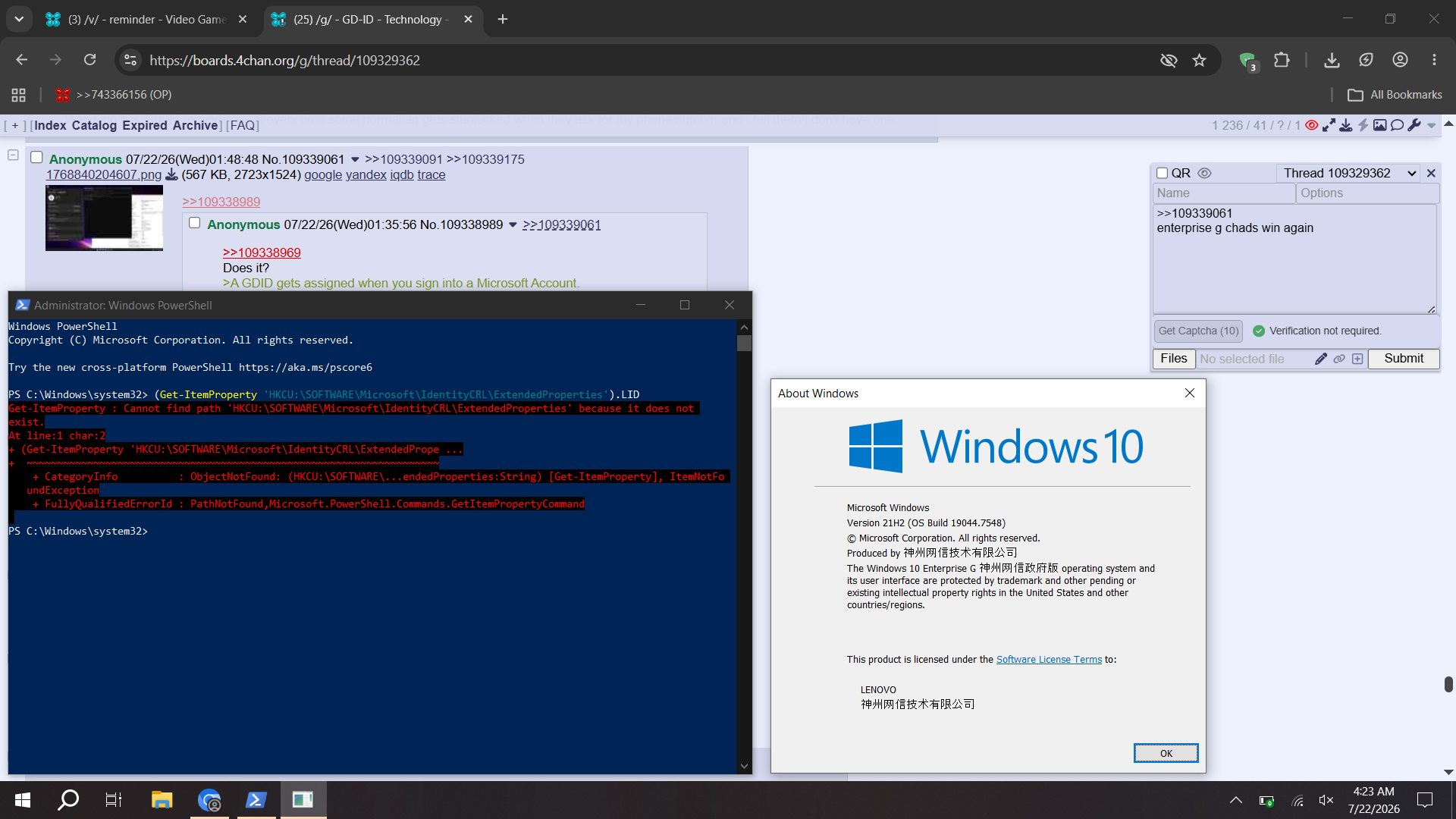Click the pencil draw icon in Quick Reply
Image resolution: width=1456 pixels, height=819 pixels.
[1321, 359]
